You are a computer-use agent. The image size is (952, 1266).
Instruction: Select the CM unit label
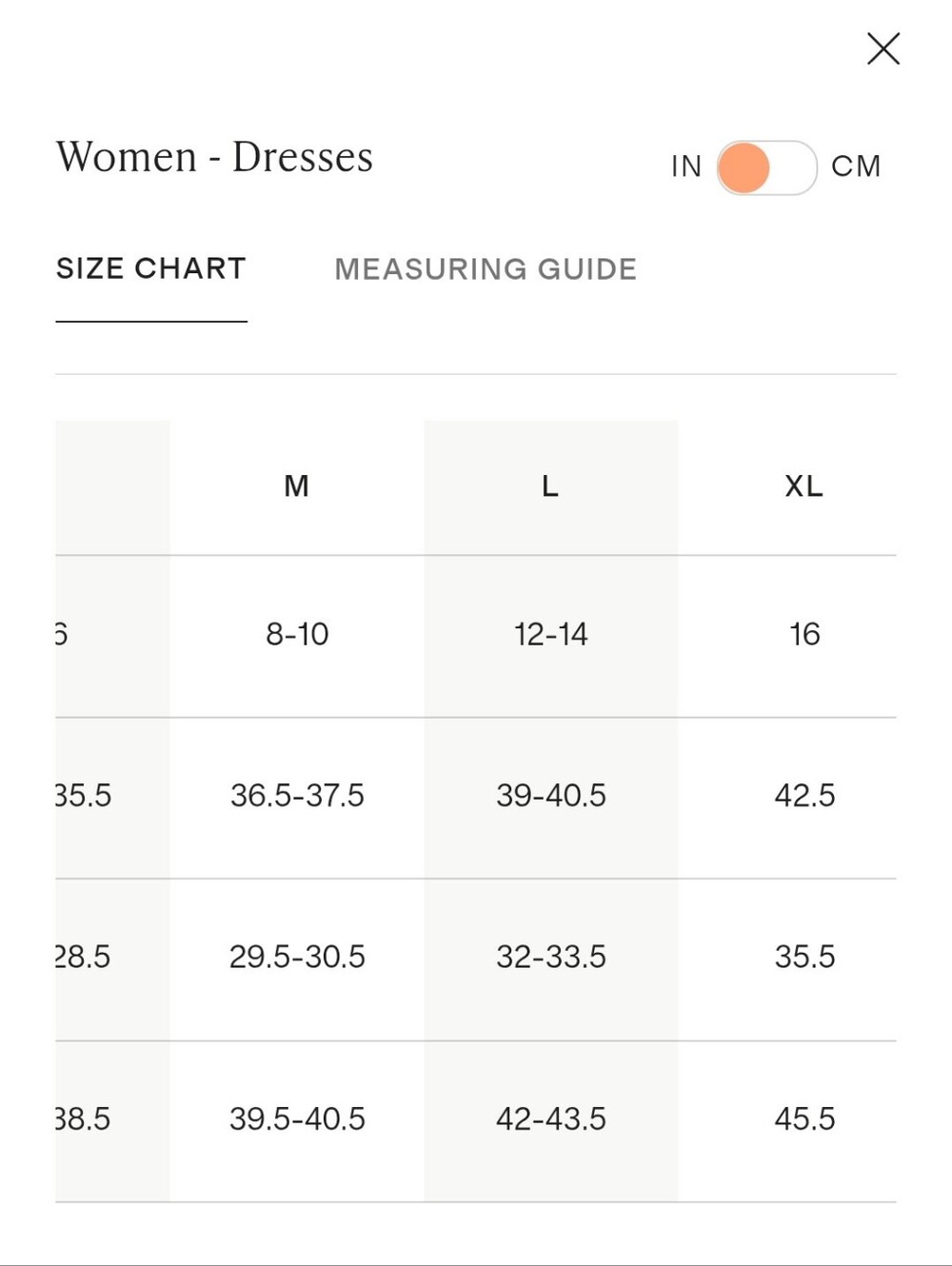tap(856, 167)
